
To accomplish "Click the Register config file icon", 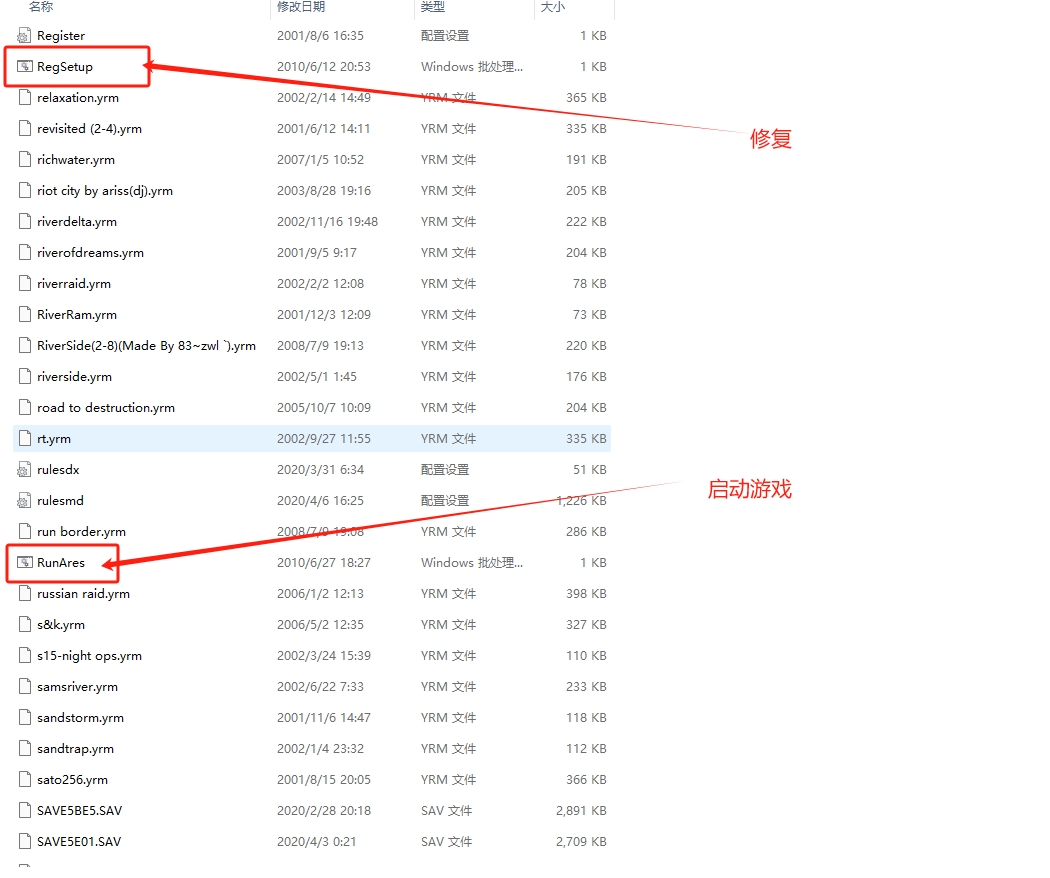I will [x=24, y=36].
